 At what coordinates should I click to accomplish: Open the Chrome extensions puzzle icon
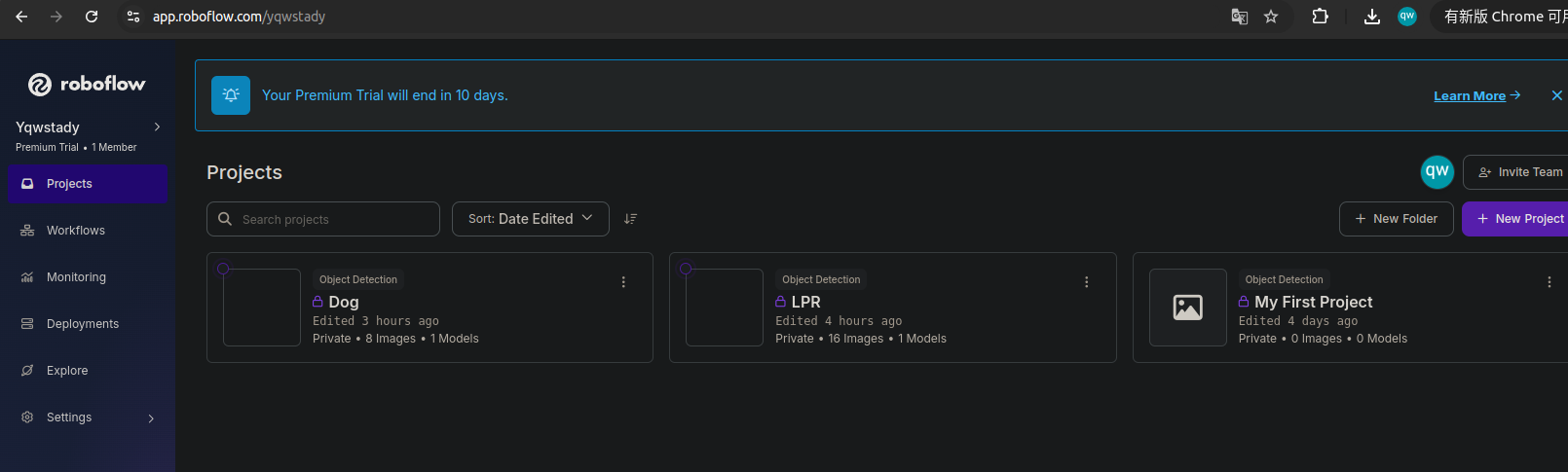tap(1321, 17)
